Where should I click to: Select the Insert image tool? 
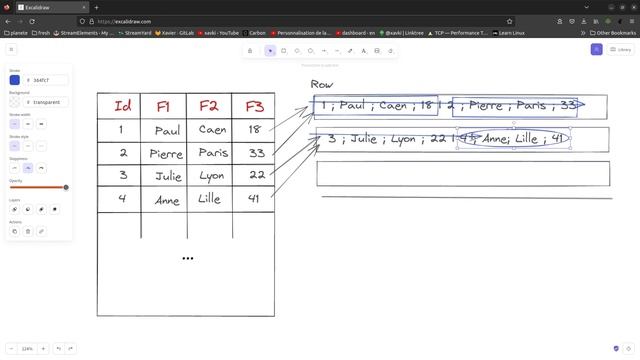point(377,51)
